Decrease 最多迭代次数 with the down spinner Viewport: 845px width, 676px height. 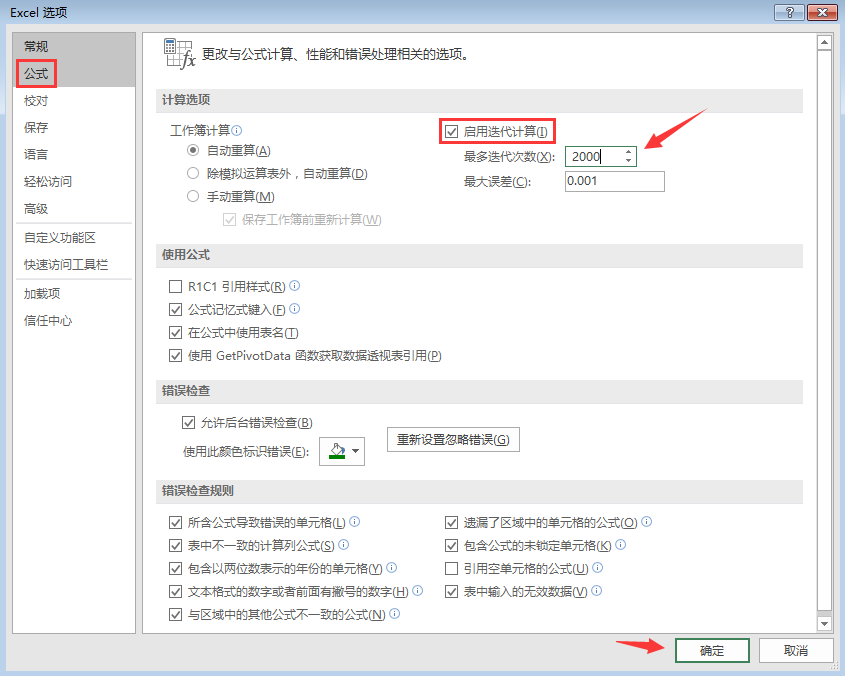[628, 161]
